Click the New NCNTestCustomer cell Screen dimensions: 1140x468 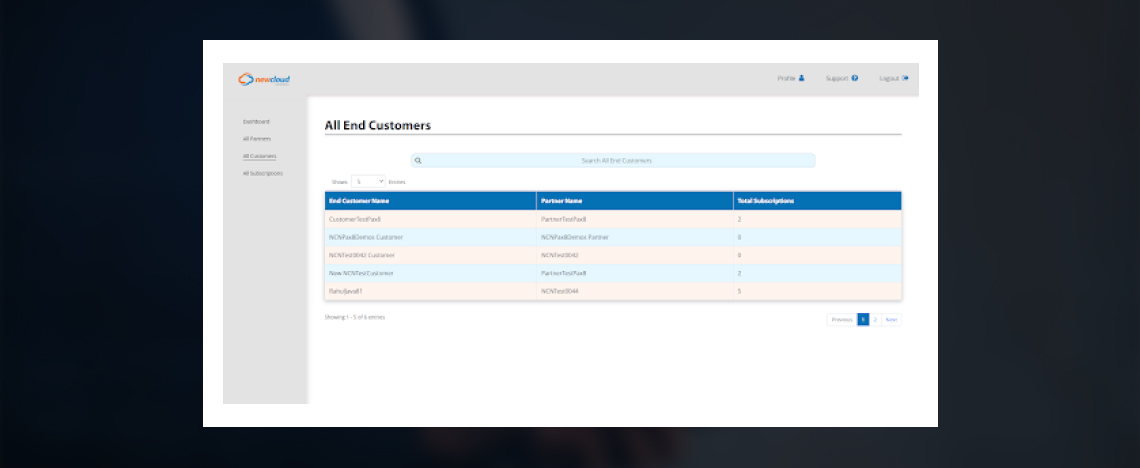(x=430, y=273)
